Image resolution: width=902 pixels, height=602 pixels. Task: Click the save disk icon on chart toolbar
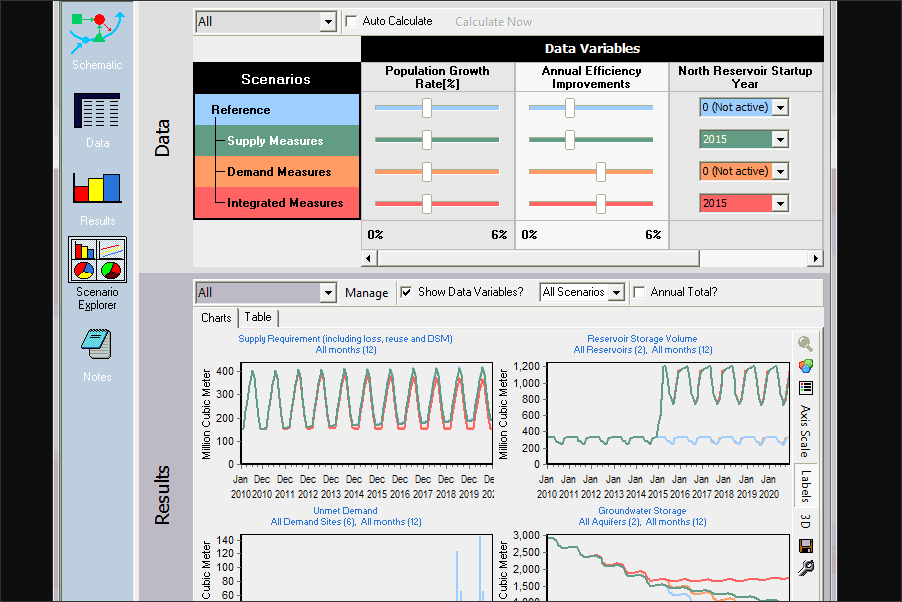point(805,546)
